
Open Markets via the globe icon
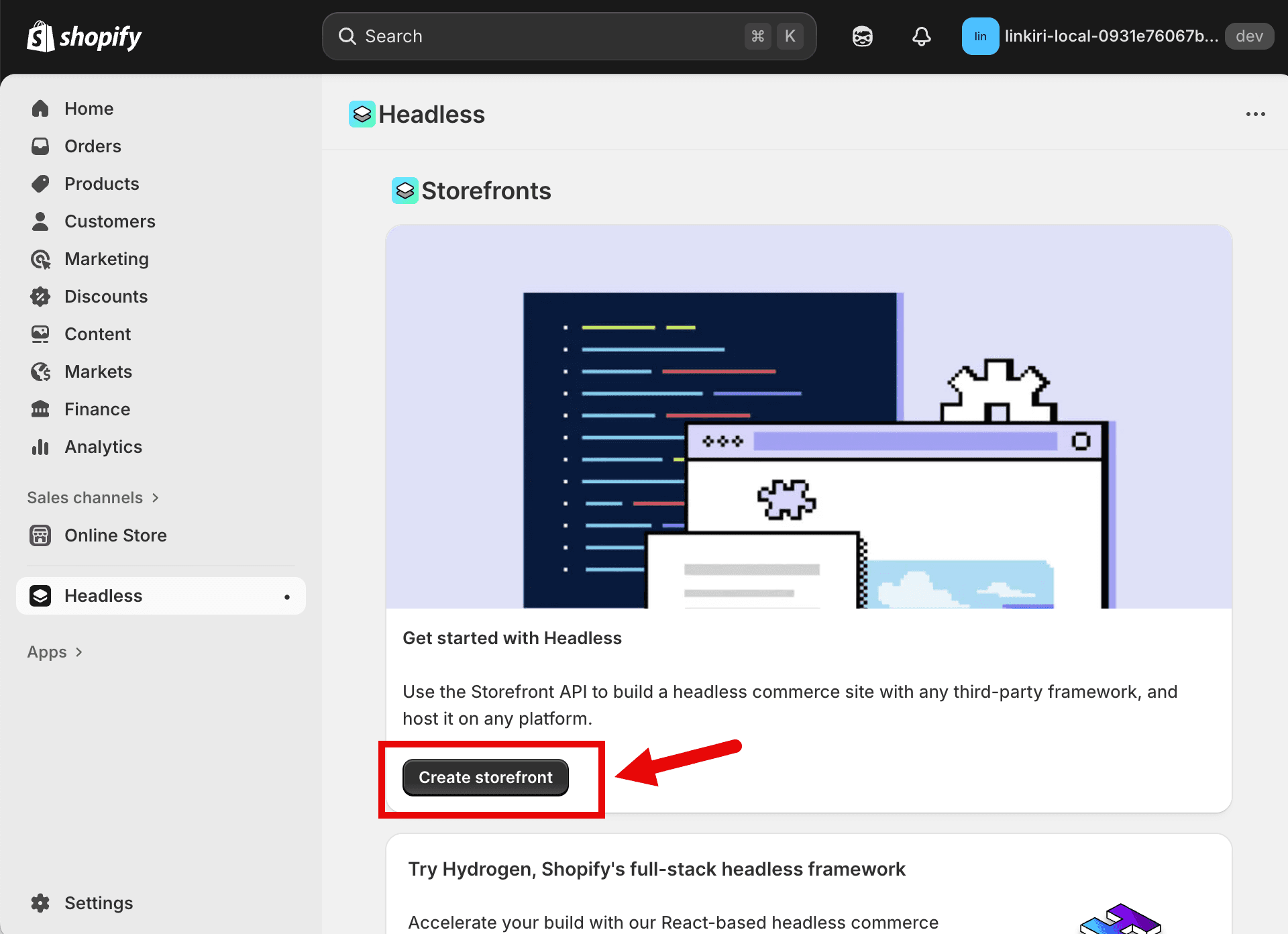(x=40, y=371)
